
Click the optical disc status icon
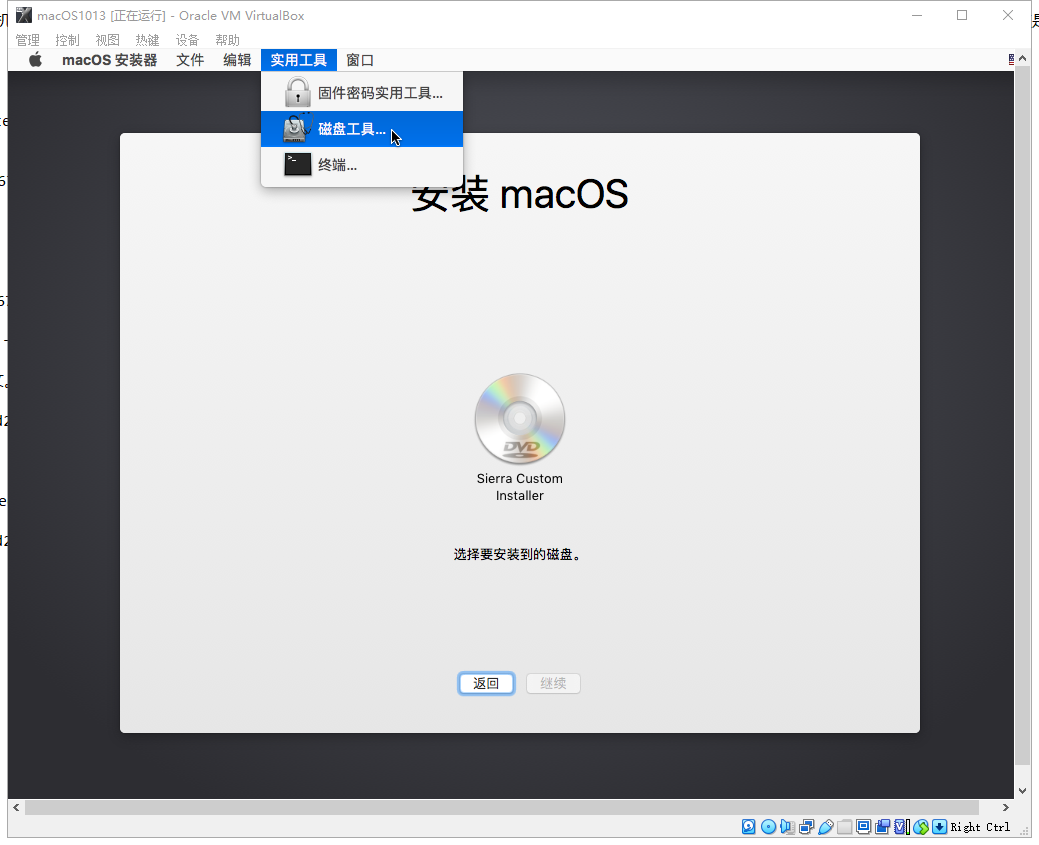point(768,826)
